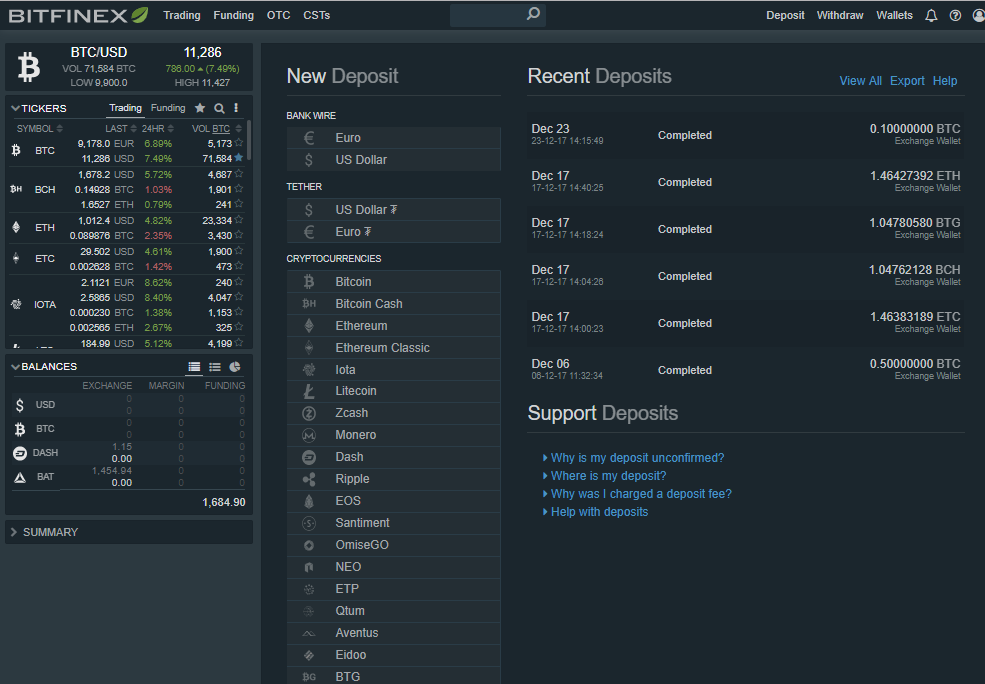Click the OmiseGO icon in deposit list

pos(308,545)
